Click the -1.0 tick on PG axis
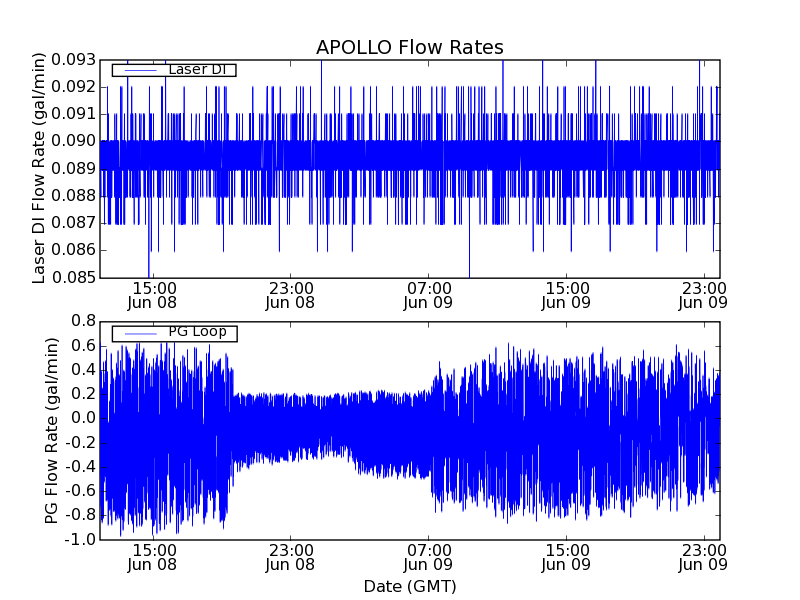This screenshot has height=600, width=800. [80, 540]
